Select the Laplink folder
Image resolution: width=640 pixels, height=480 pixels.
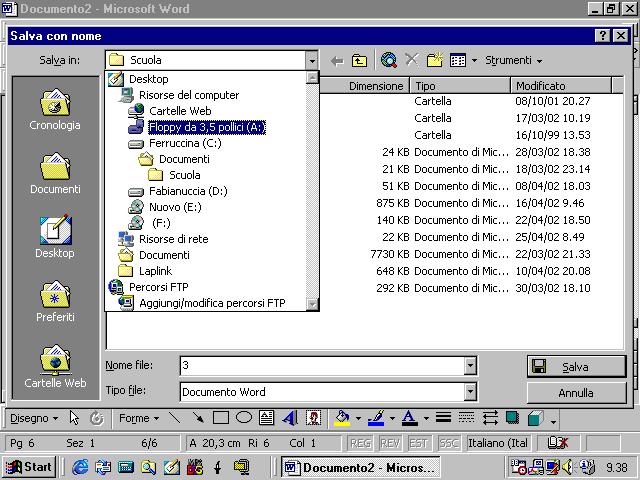(x=155, y=271)
